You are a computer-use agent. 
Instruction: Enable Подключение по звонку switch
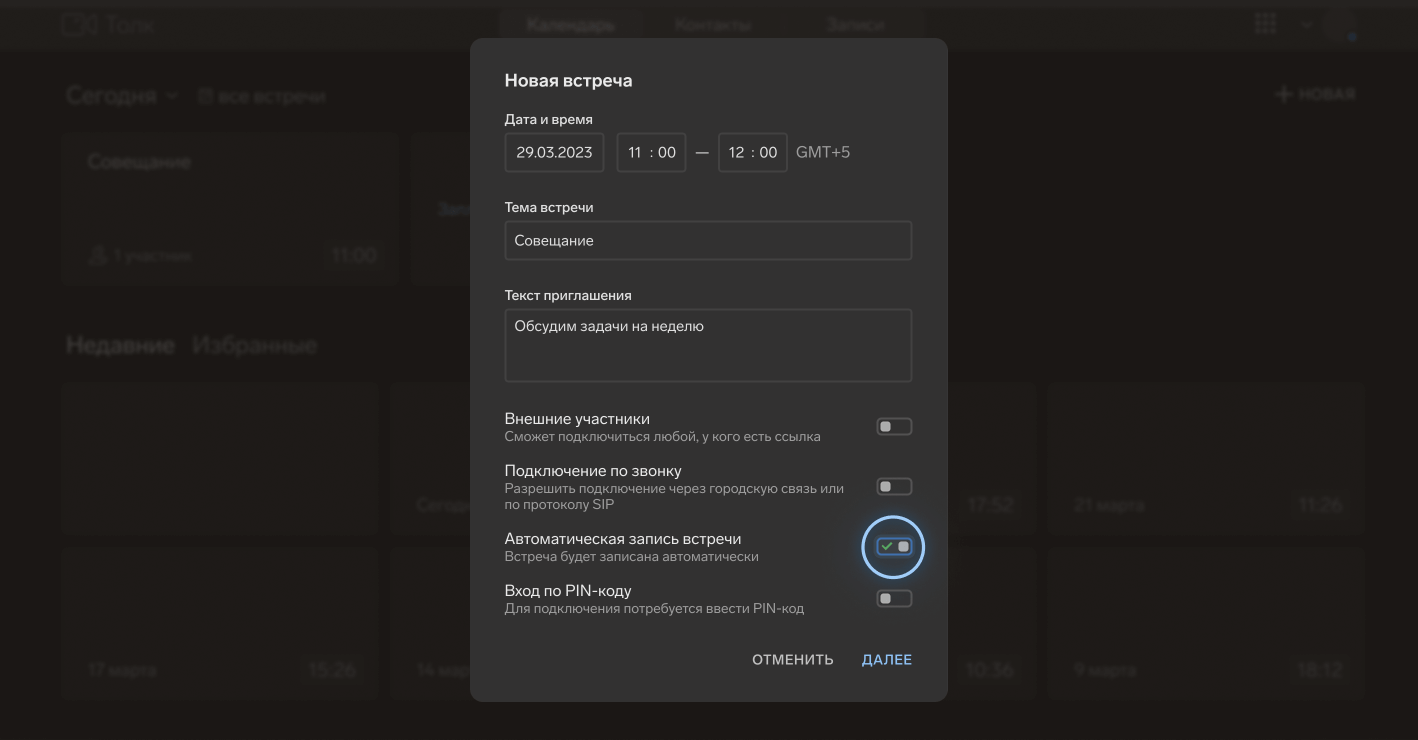pyautogui.click(x=894, y=487)
